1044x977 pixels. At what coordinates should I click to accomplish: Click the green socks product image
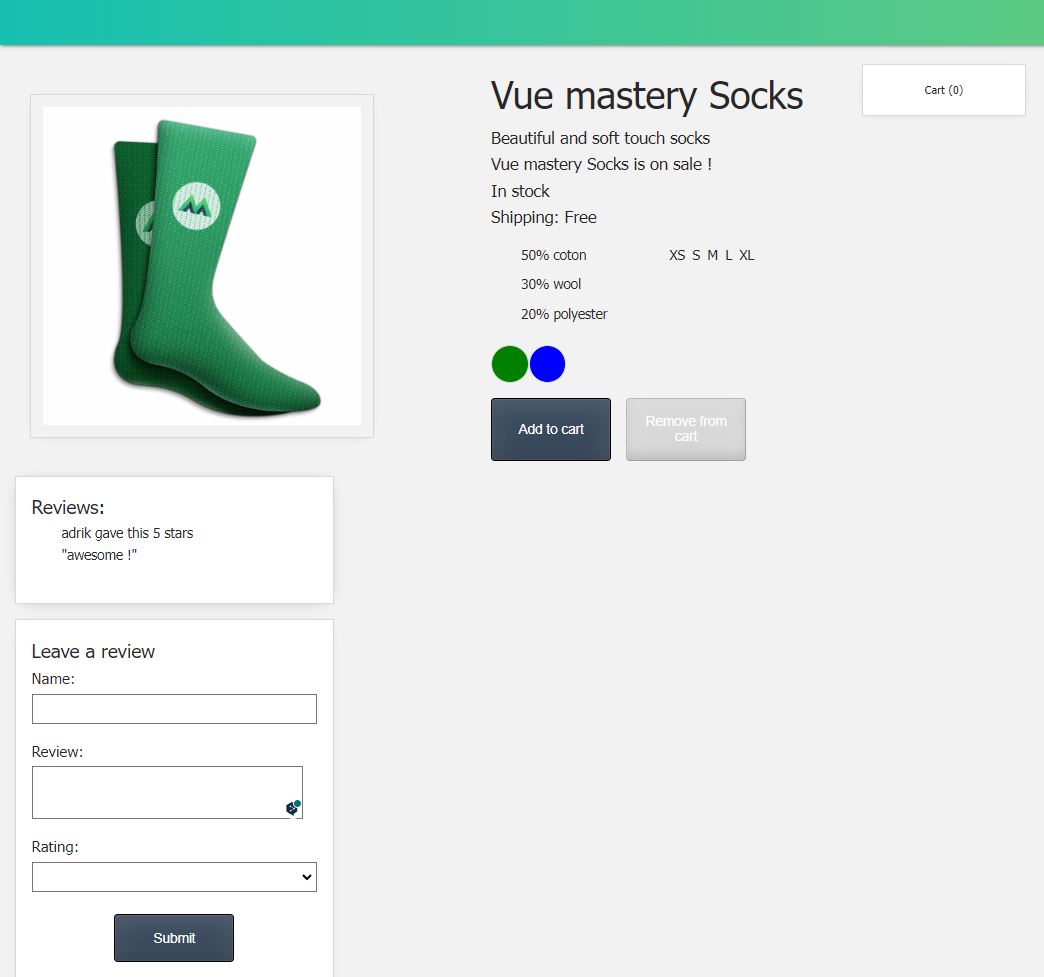202,266
